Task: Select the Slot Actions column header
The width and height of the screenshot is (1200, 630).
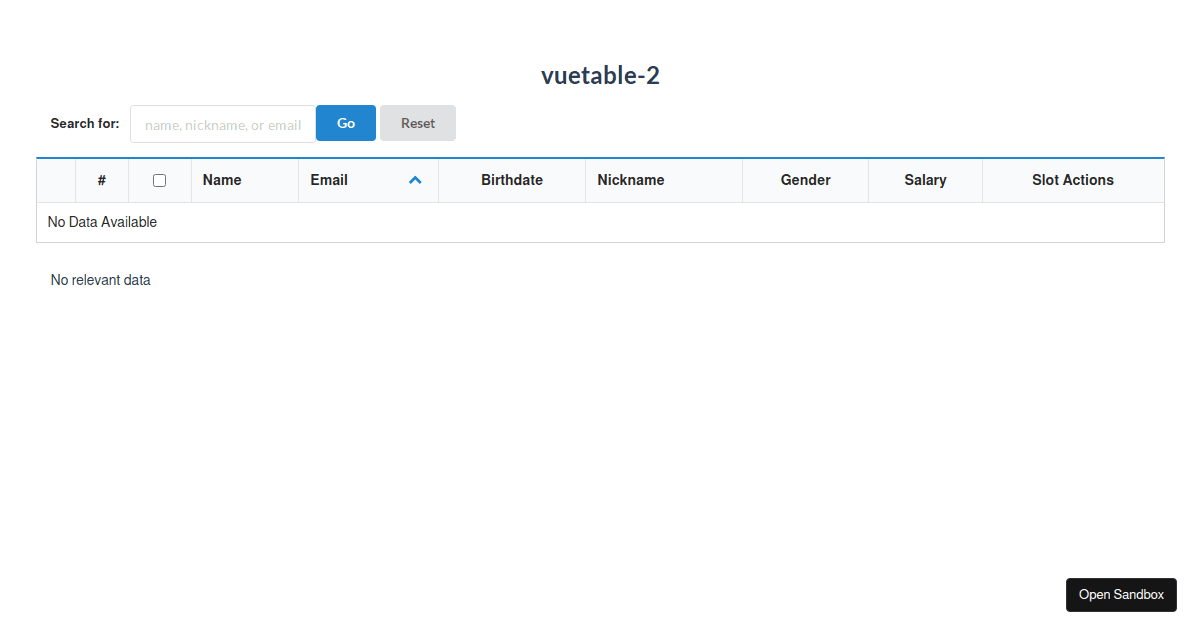Action: coord(1073,180)
